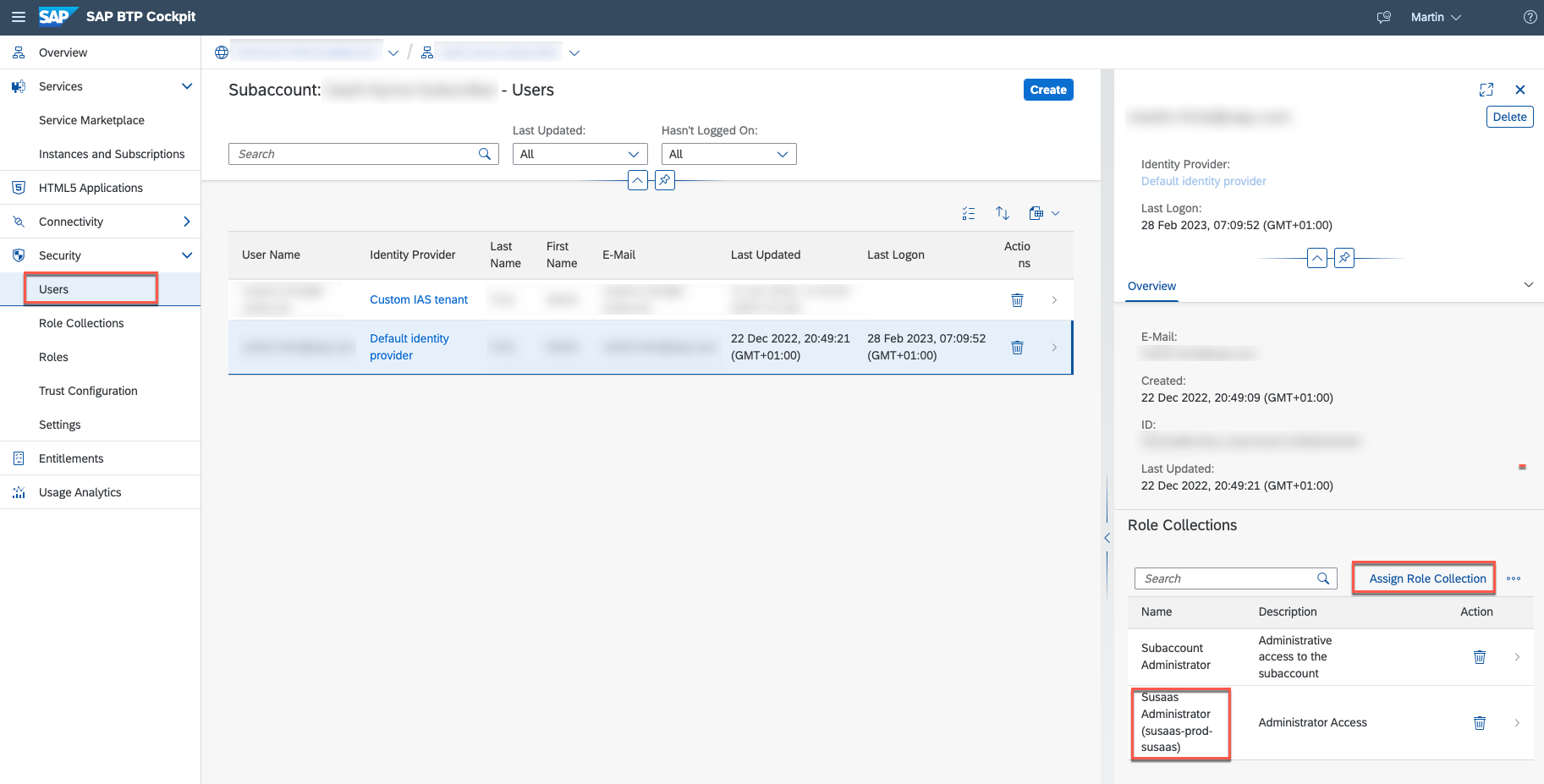Click the users search magnifier icon
Screen dimensions: 1544x784
[x=485, y=154]
